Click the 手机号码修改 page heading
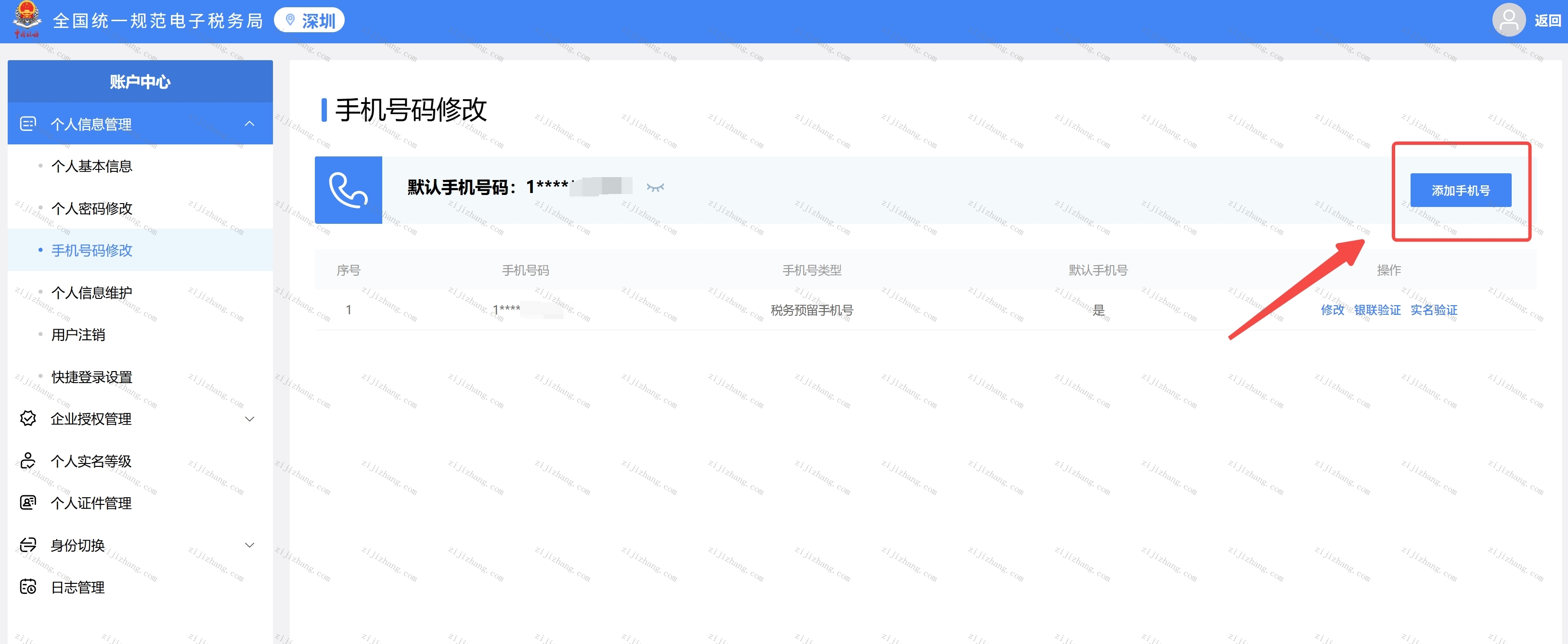 (x=411, y=110)
